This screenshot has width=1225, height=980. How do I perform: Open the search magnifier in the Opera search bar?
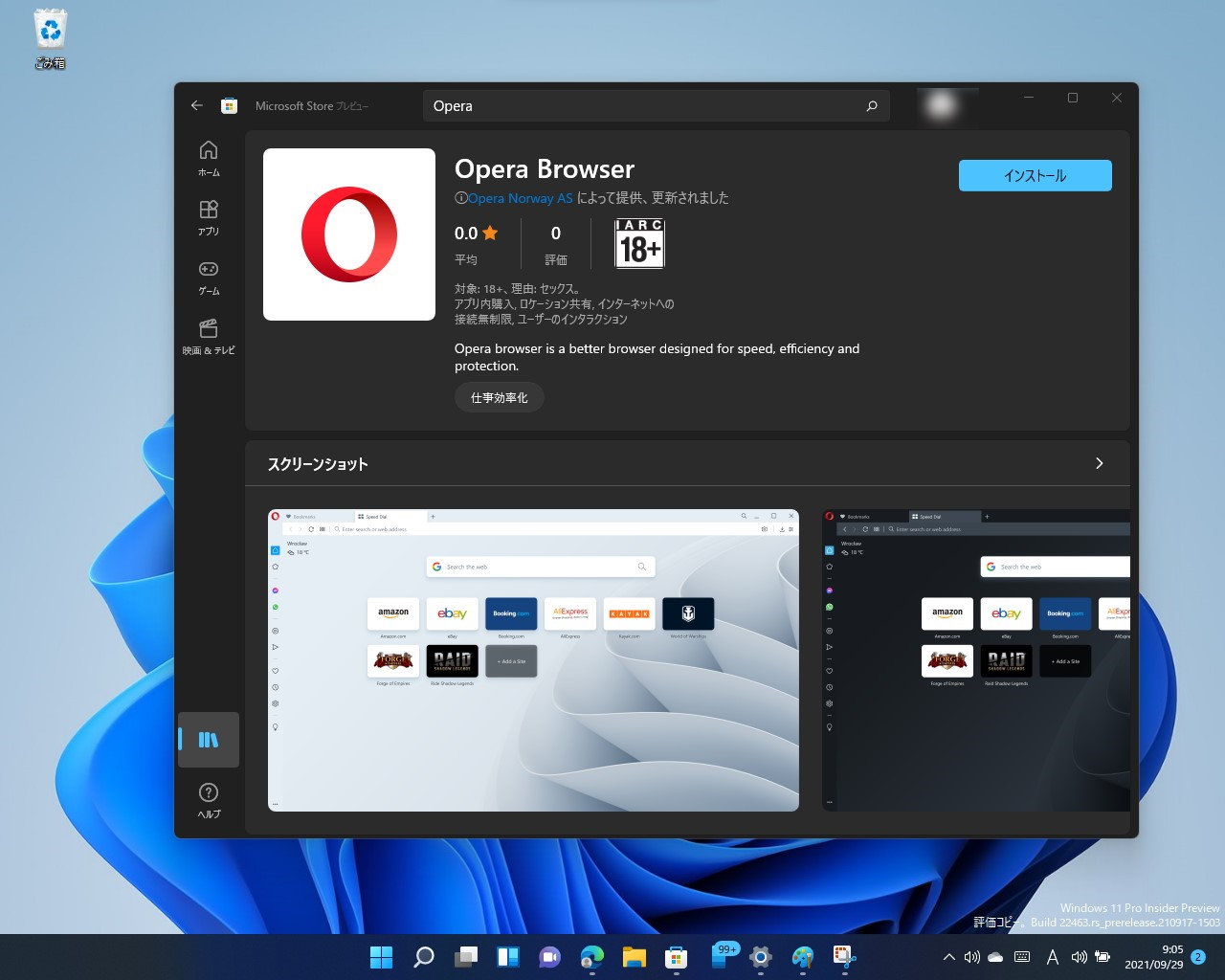[x=871, y=106]
